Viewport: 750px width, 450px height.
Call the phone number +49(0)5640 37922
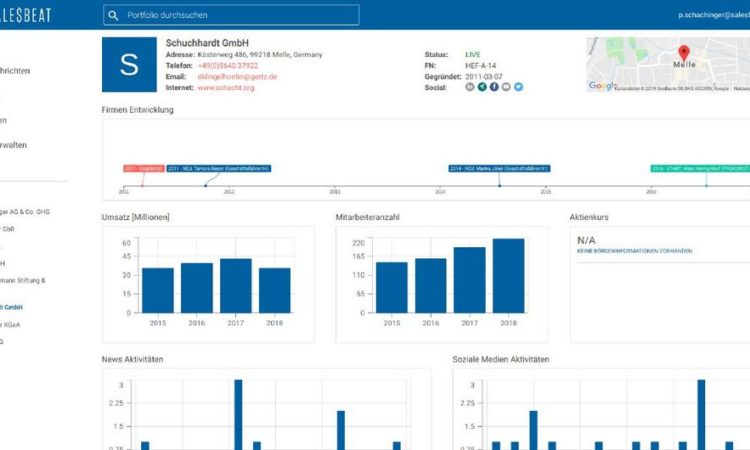(228, 66)
